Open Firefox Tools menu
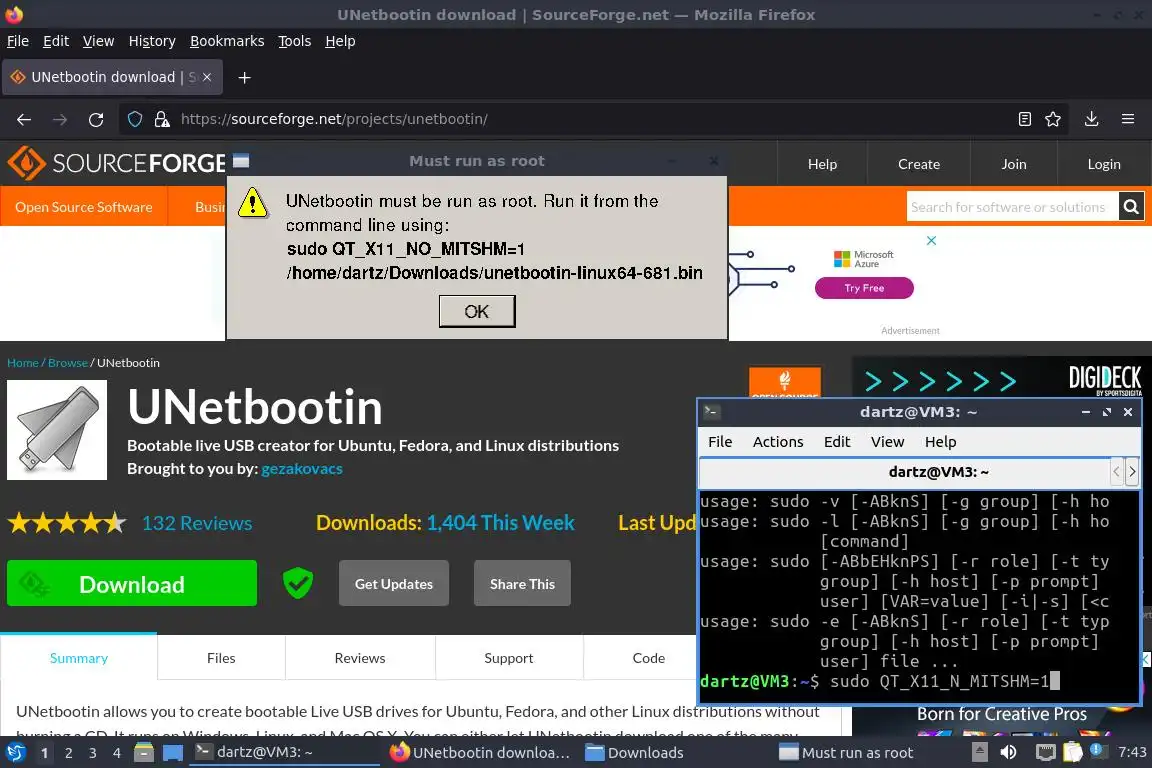Screen dimensions: 1152x768 coord(295,41)
